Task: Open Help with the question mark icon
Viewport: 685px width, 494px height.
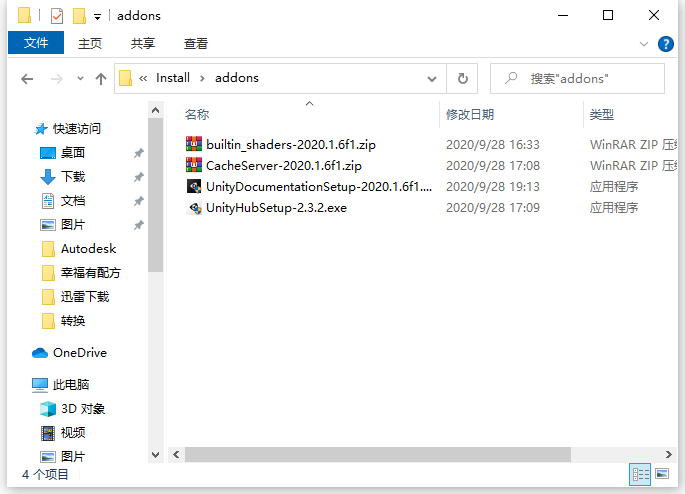Action: point(665,44)
